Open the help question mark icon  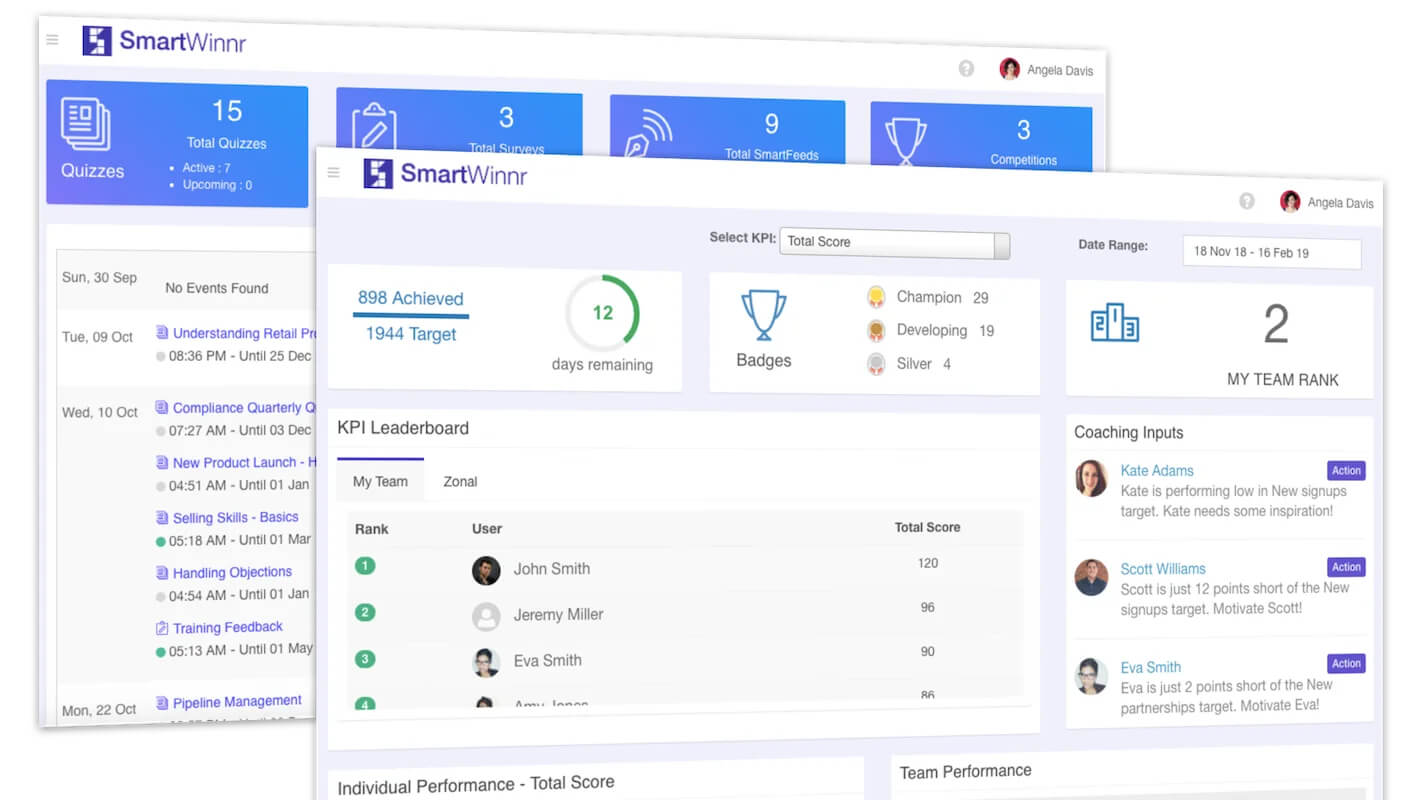pyautogui.click(x=1247, y=200)
